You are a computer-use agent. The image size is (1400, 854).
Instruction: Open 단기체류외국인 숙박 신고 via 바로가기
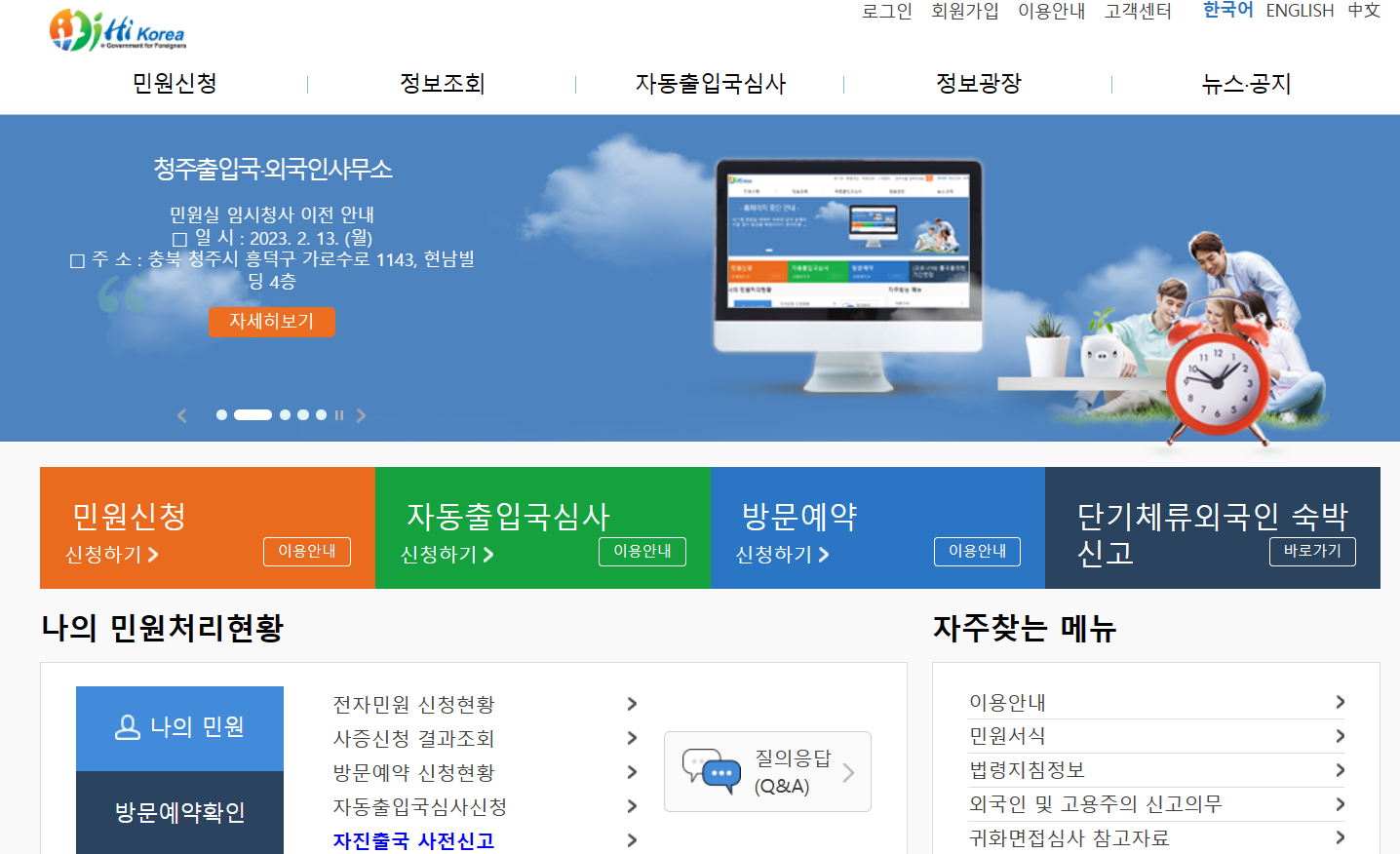pyautogui.click(x=1311, y=550)
